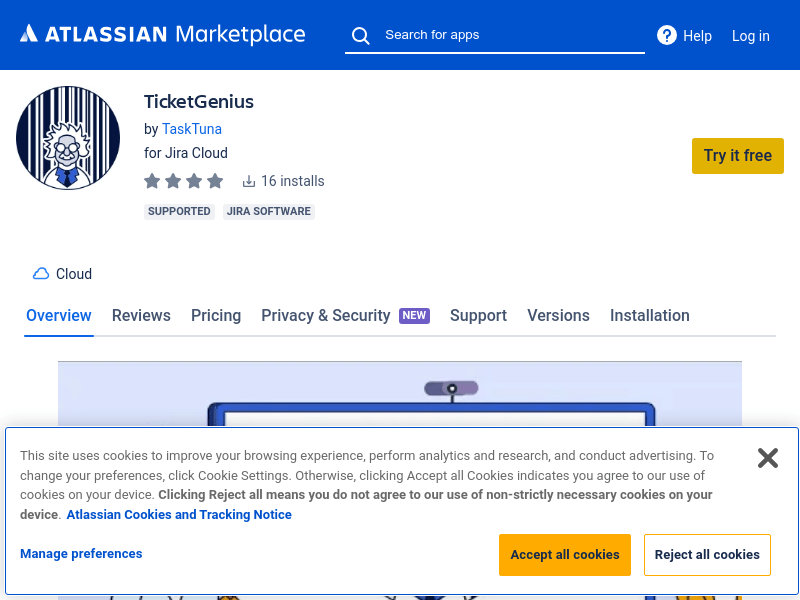Click Reject all cookies button
Screen dimensions: 800x600
coord(707,555)
